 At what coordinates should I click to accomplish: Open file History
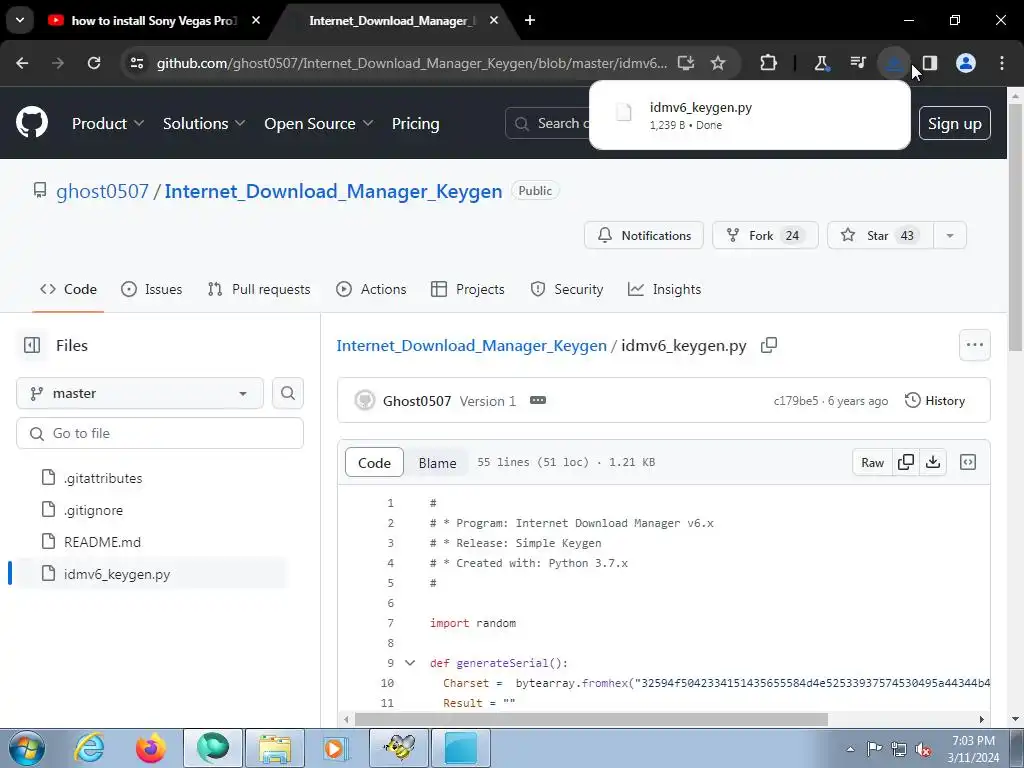coord(935,400)
